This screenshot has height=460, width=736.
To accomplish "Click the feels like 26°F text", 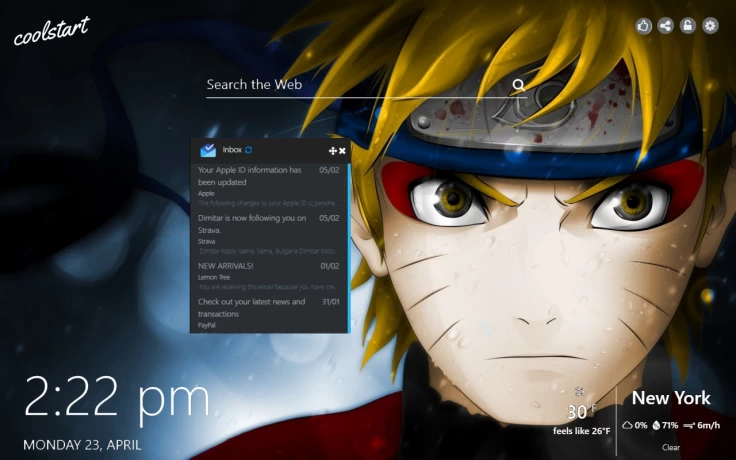I will click(582, 431).
